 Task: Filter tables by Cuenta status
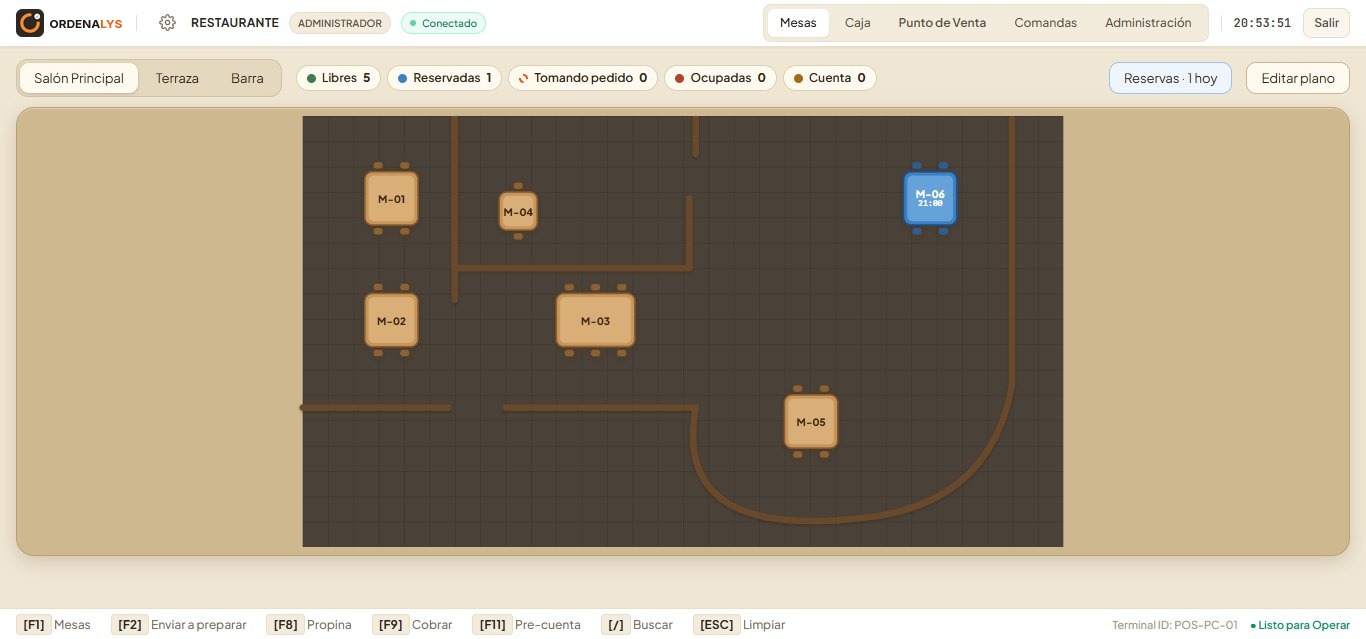829,78
